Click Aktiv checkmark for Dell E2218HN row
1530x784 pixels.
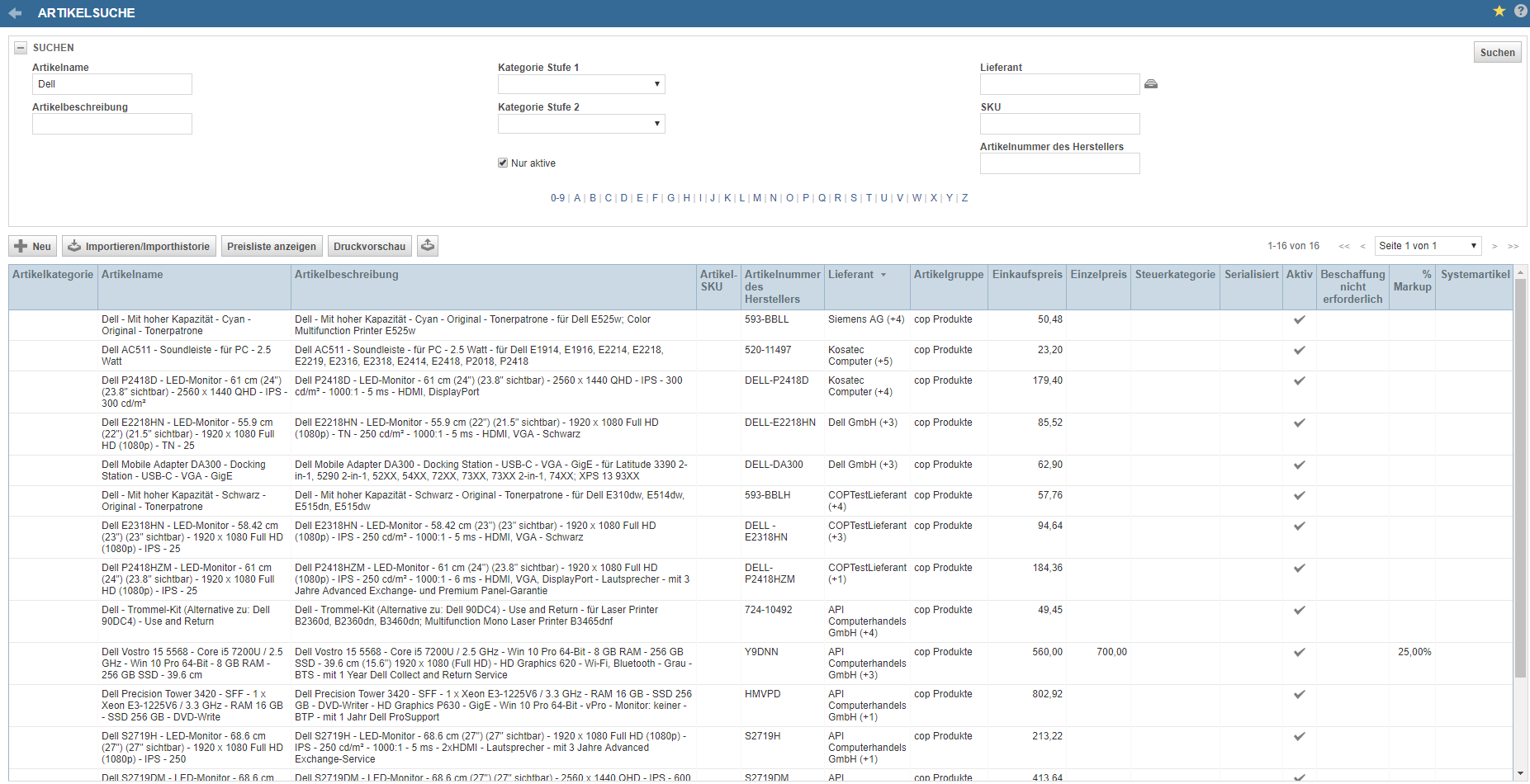pos(1299,423)
